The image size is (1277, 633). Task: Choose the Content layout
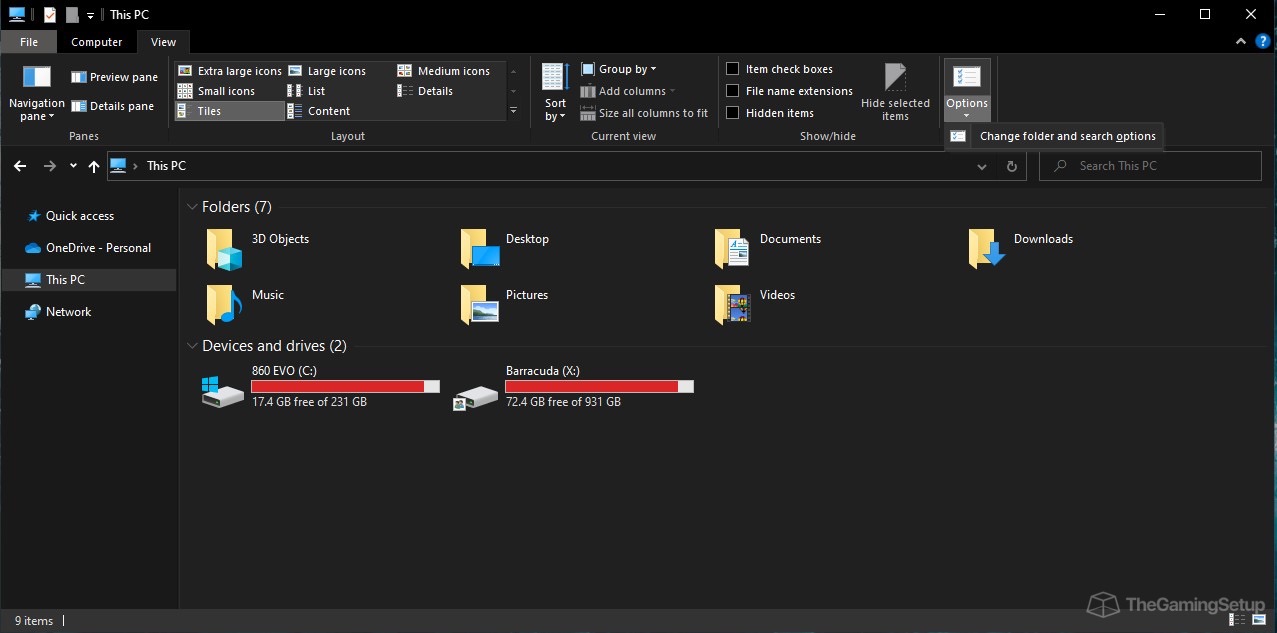(x=319, y=111)
